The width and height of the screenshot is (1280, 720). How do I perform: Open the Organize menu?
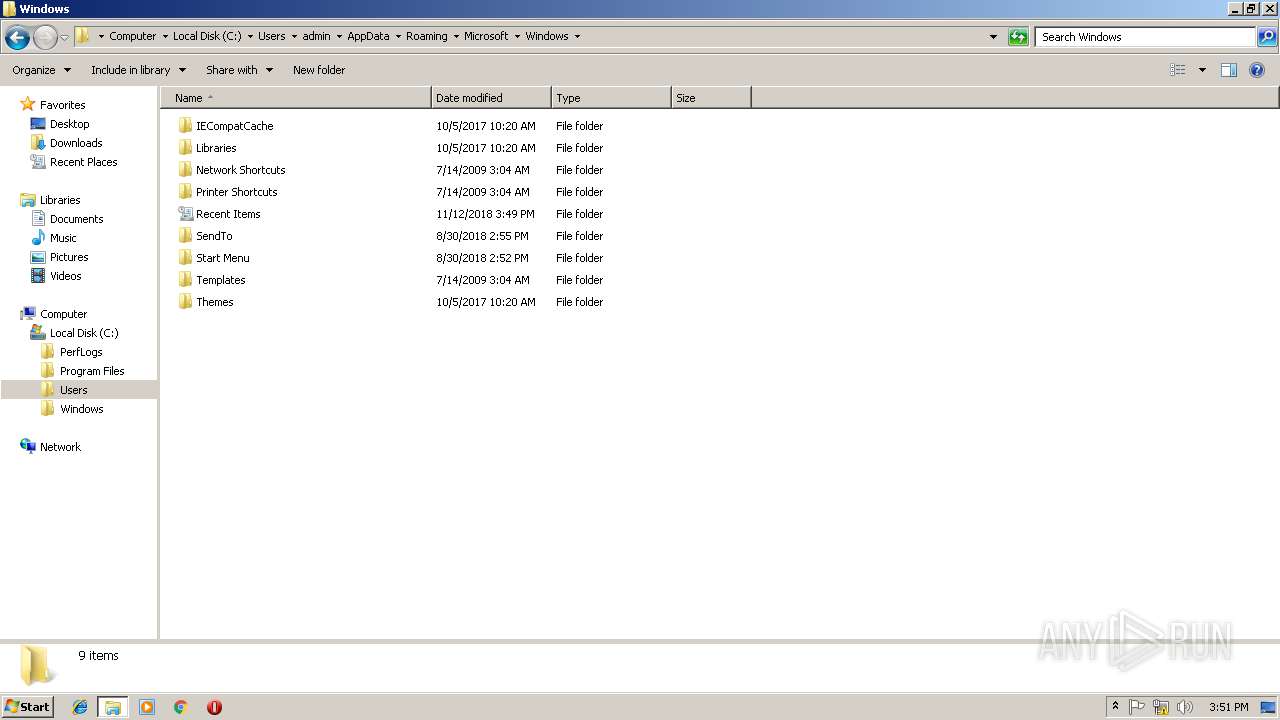point(42,70)
